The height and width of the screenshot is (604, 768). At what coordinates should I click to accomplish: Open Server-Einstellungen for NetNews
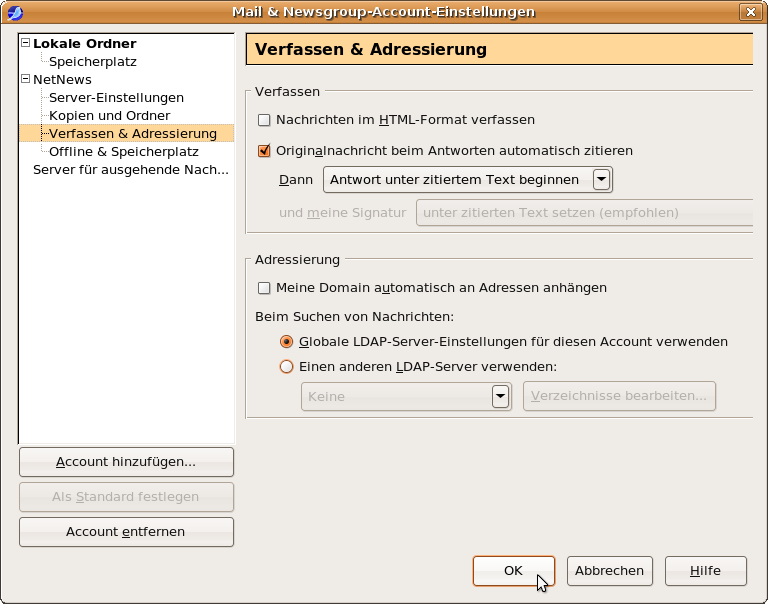click(116, 97)
